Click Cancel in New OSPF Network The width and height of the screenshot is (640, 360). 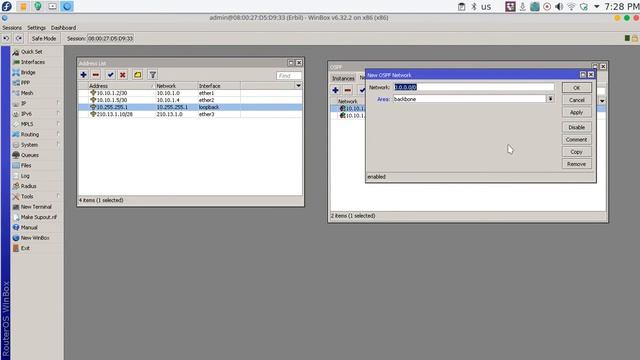(576, 100)
